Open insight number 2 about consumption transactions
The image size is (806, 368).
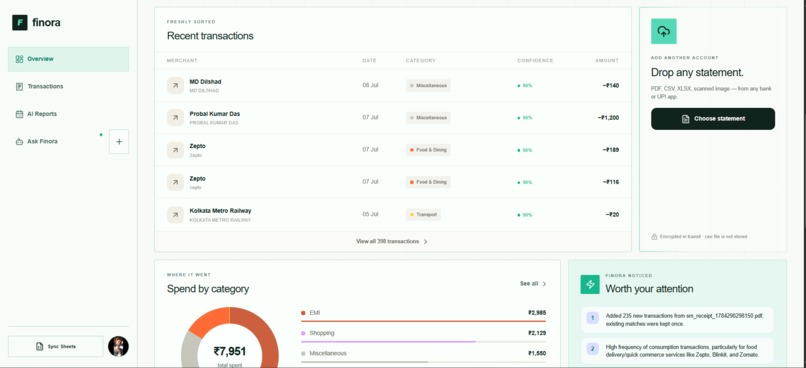[677, 351]
